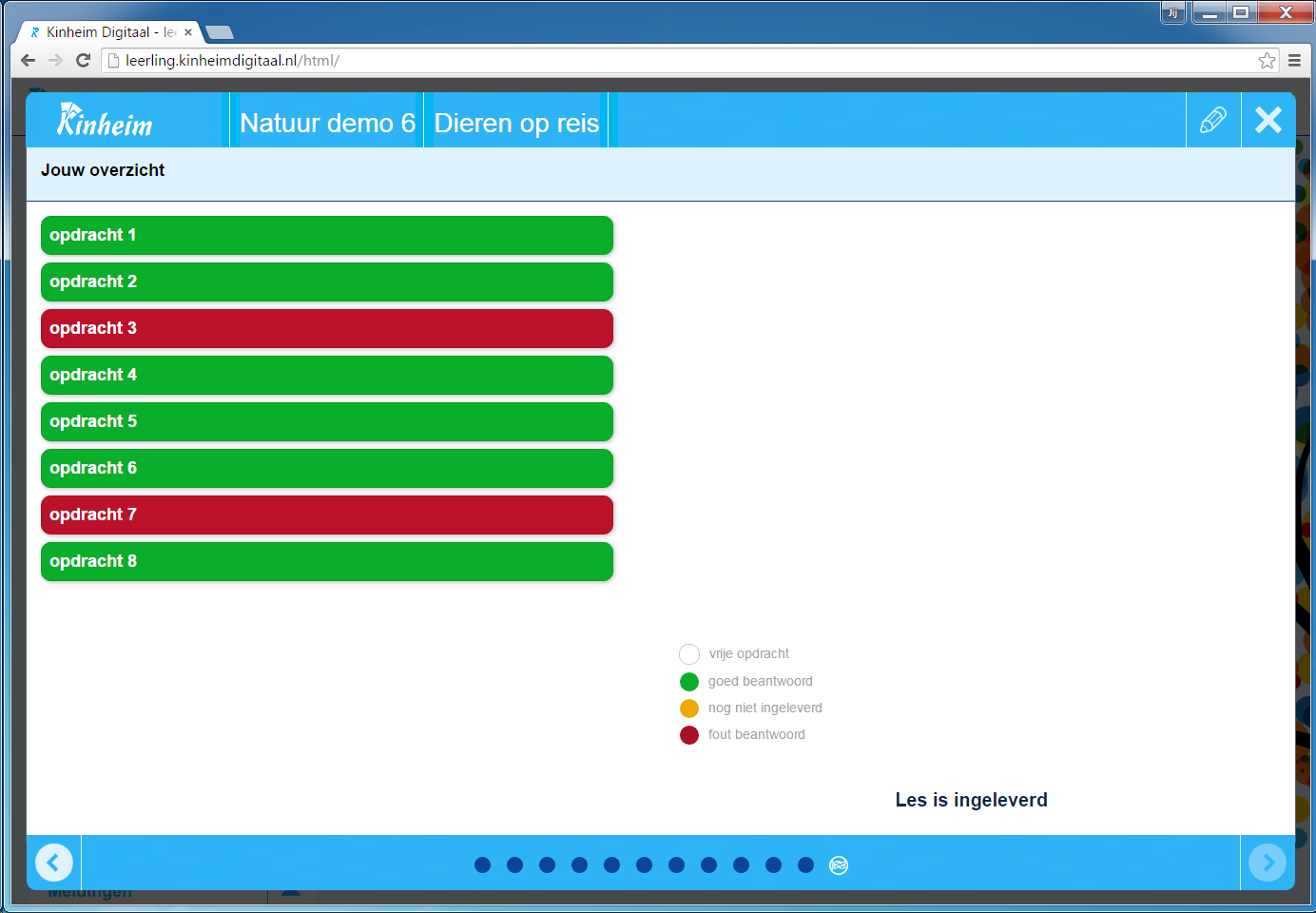
Task: Open the red opdracht 3 bar
Action: click(x=327, y=328)
